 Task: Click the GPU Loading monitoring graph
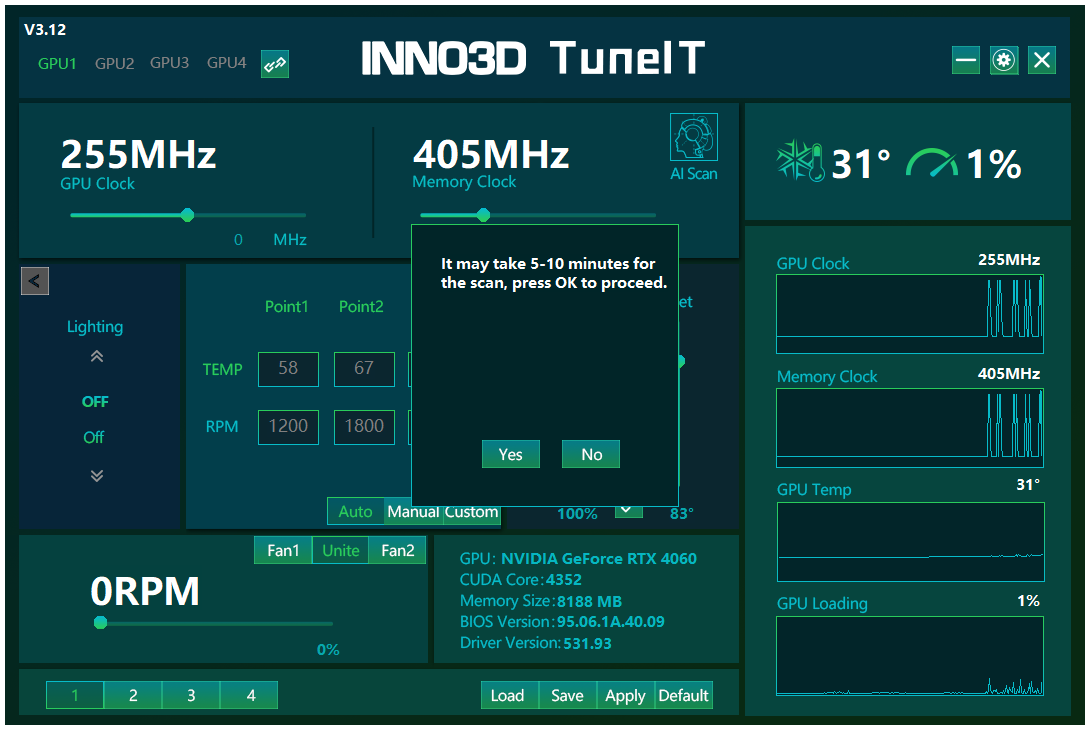click(x=910, y=656)
